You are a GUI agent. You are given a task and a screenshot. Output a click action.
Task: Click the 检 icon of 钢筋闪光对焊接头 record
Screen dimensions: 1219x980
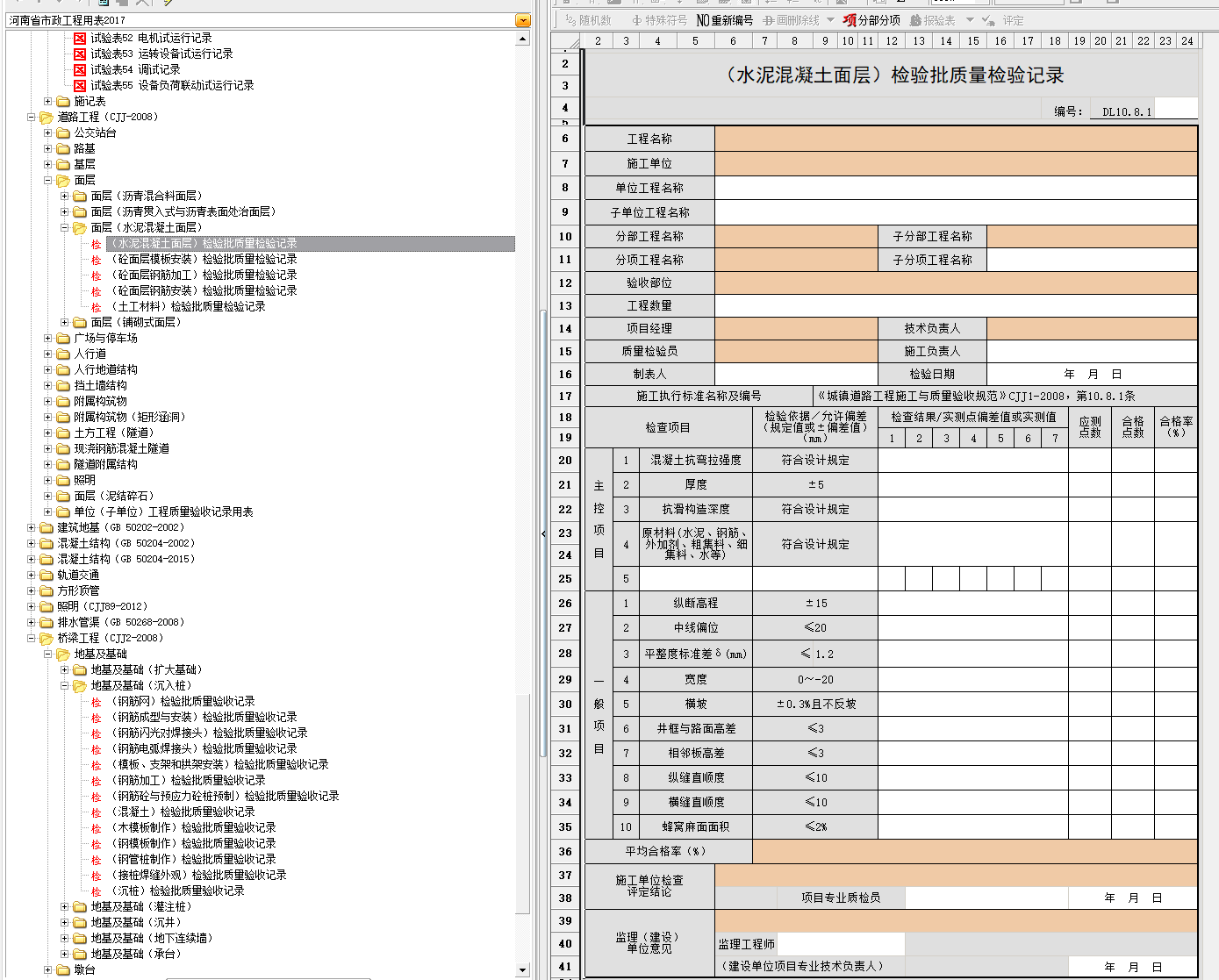(97, 733)
